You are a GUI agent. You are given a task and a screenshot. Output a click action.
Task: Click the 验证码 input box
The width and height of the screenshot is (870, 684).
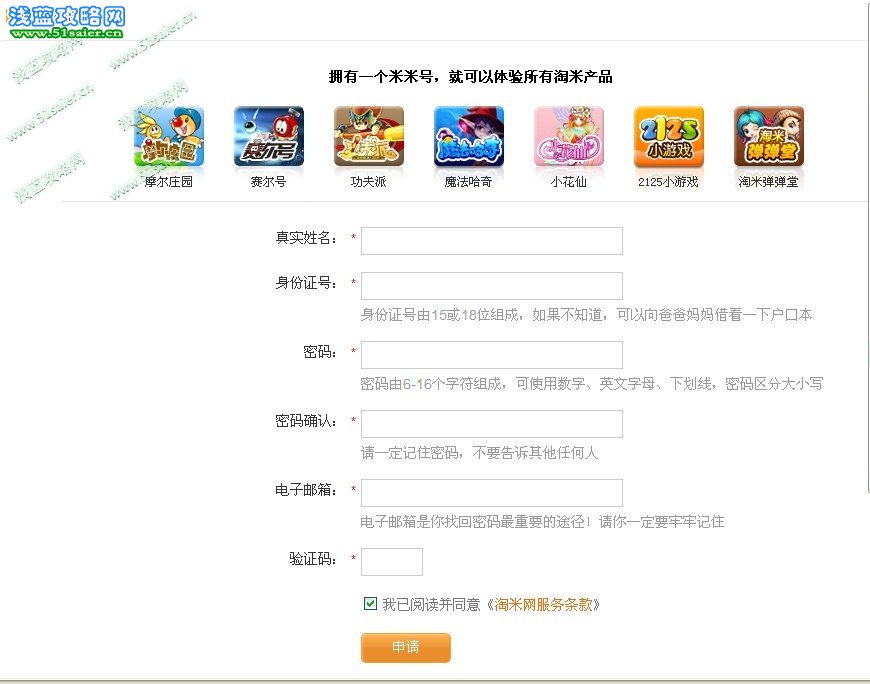(392, 562)
